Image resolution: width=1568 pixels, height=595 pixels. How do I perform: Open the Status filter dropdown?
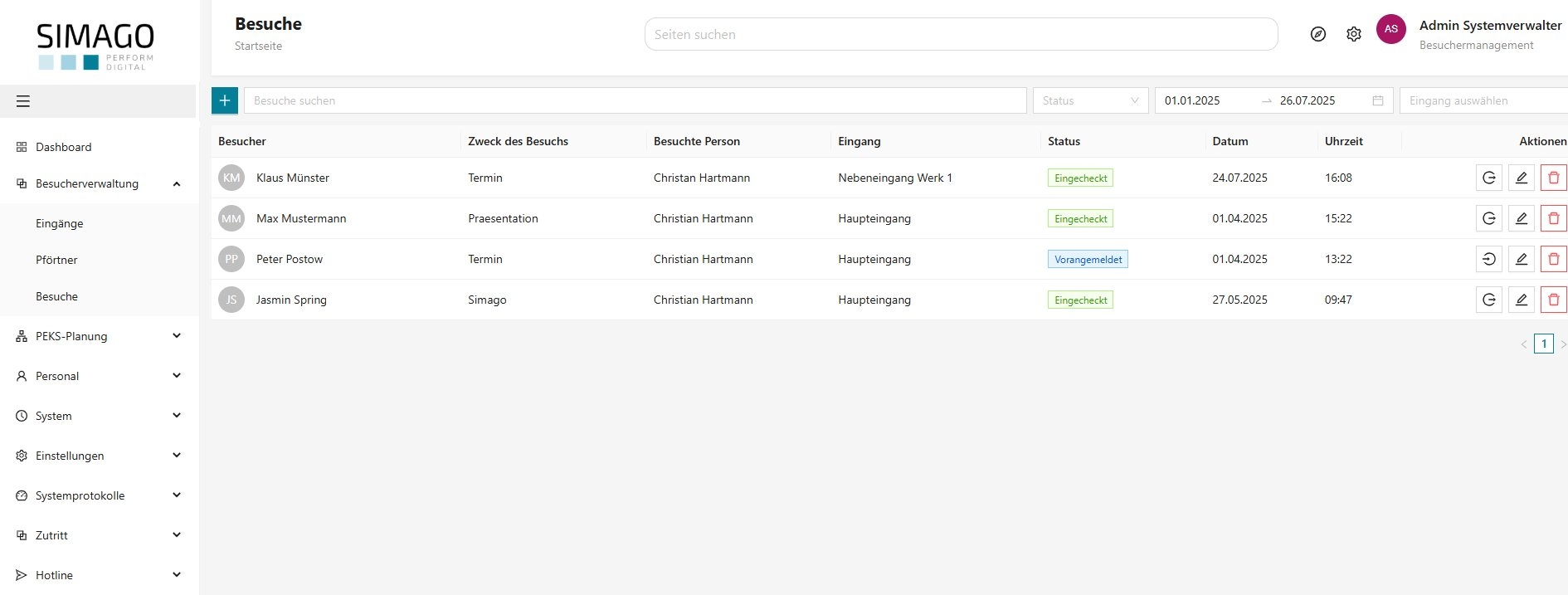click(1090, 100)
